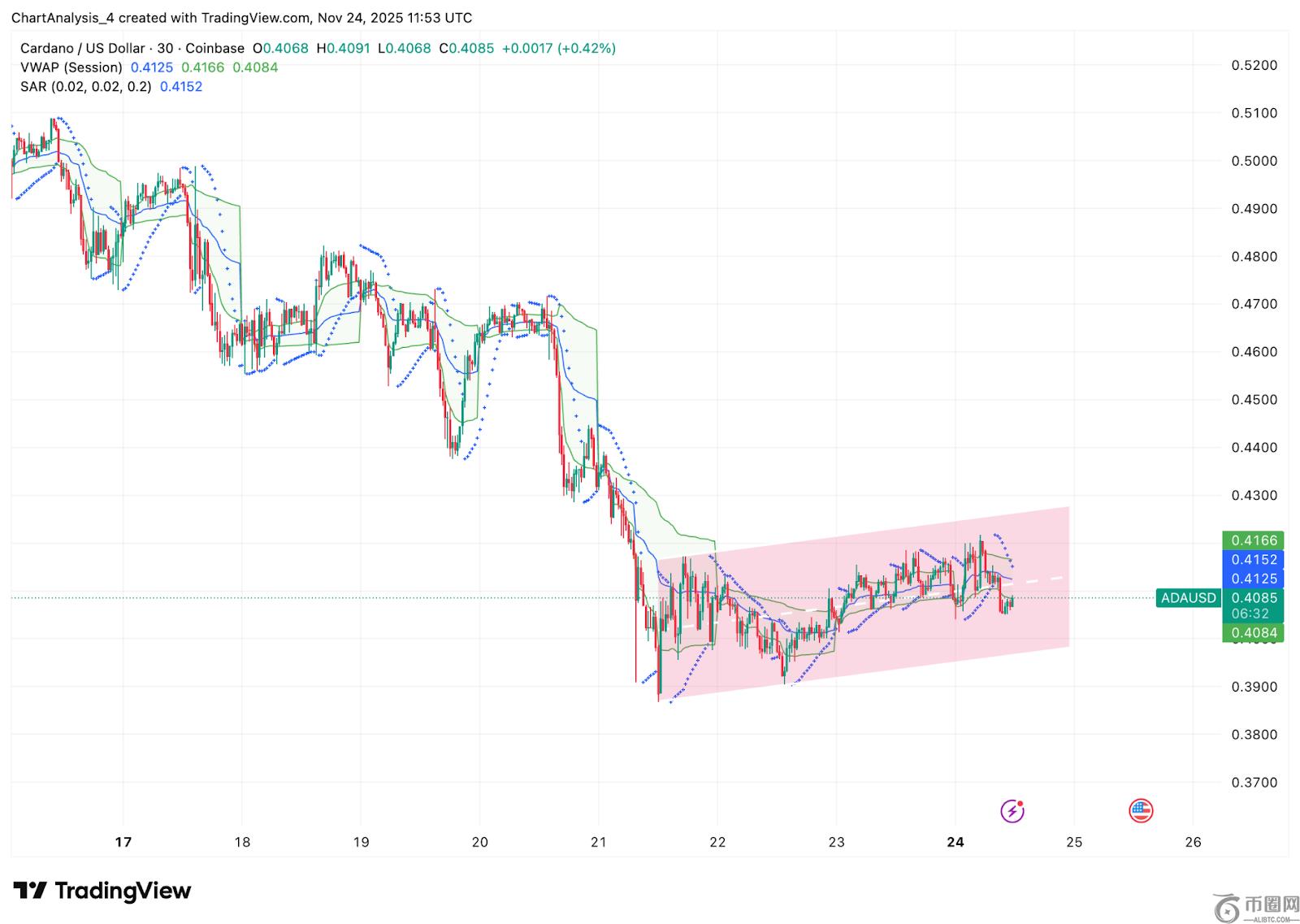Click the TradingView logo at bottom left
1300x924 pixels.
coord(102,891)
